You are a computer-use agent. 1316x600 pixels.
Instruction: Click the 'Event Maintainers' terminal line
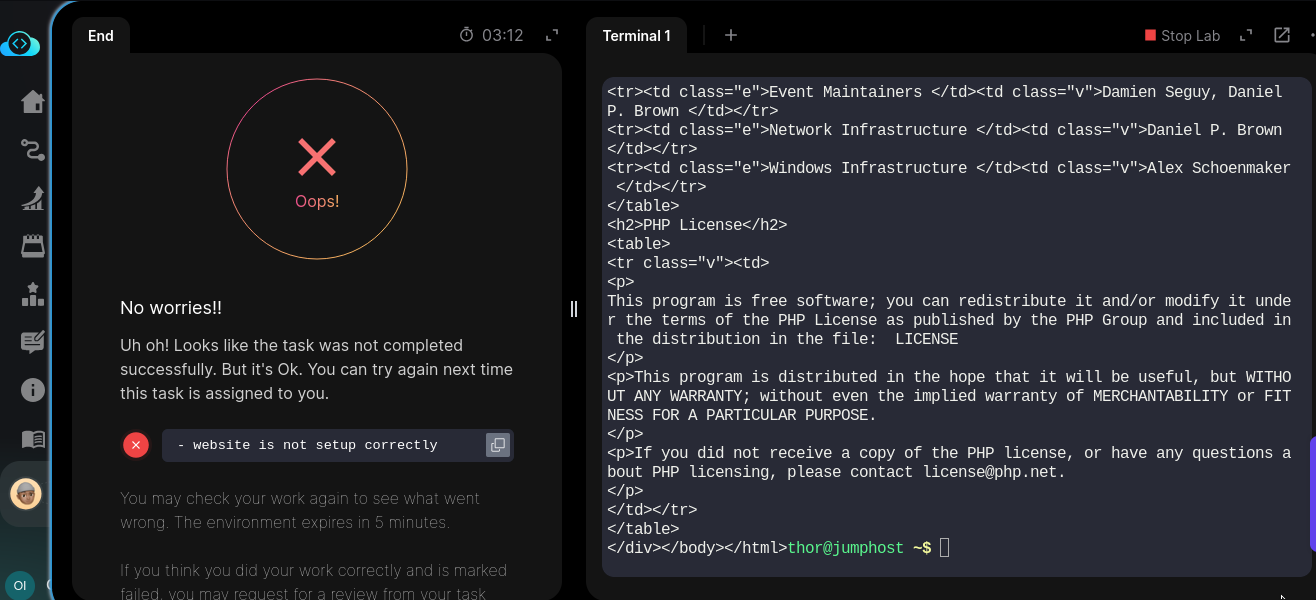coord(945,101)
